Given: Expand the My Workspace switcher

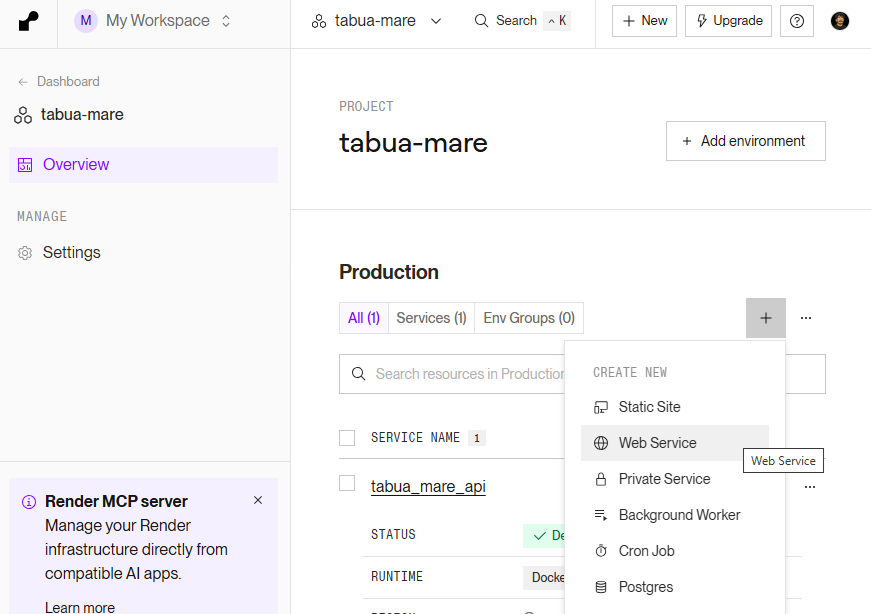Looking at the screenshot, I should click(x=154, y=21).
